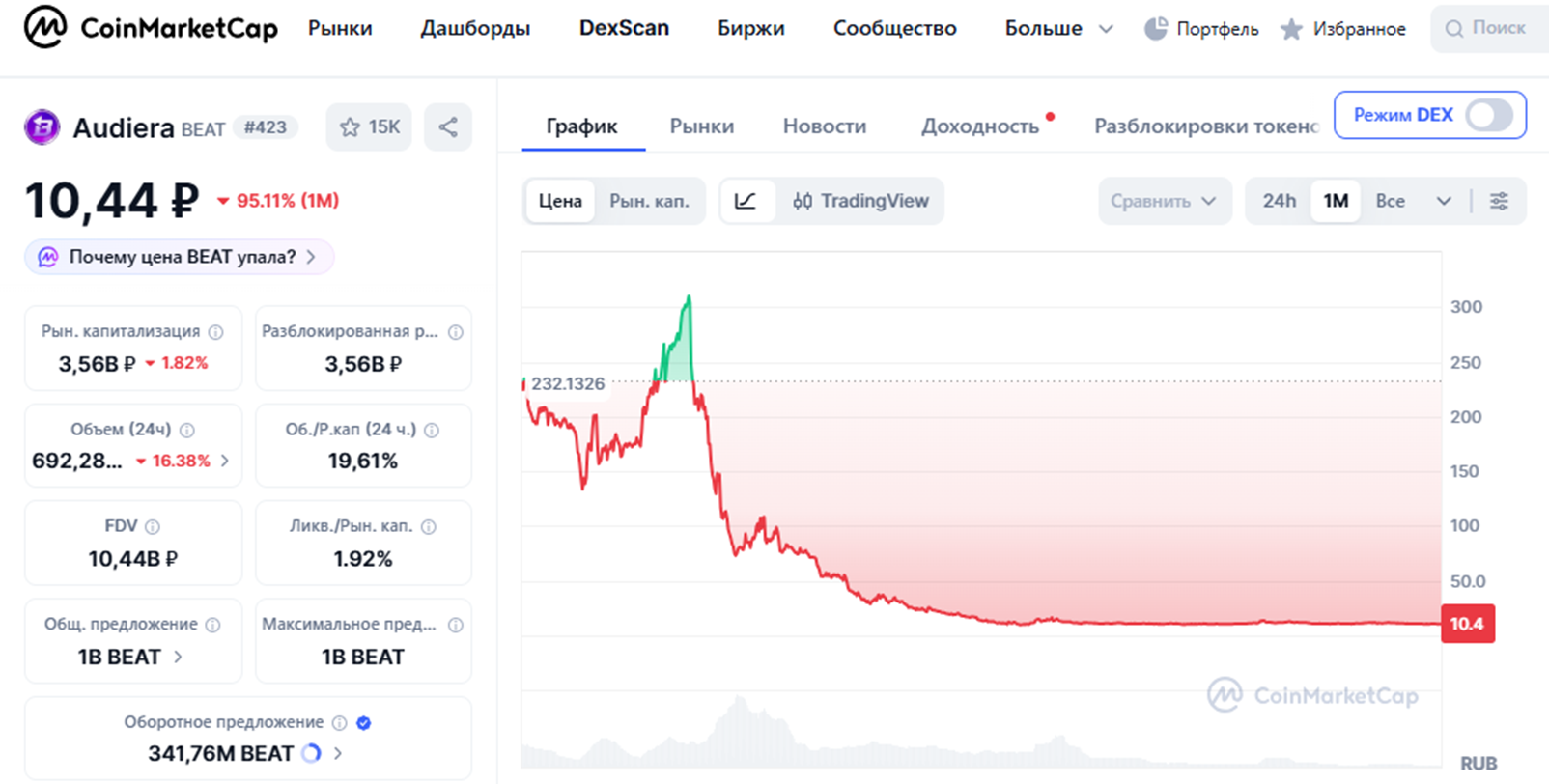Set chart range to 24h
1549x784 pixels.
click(x=1280, y=201)
